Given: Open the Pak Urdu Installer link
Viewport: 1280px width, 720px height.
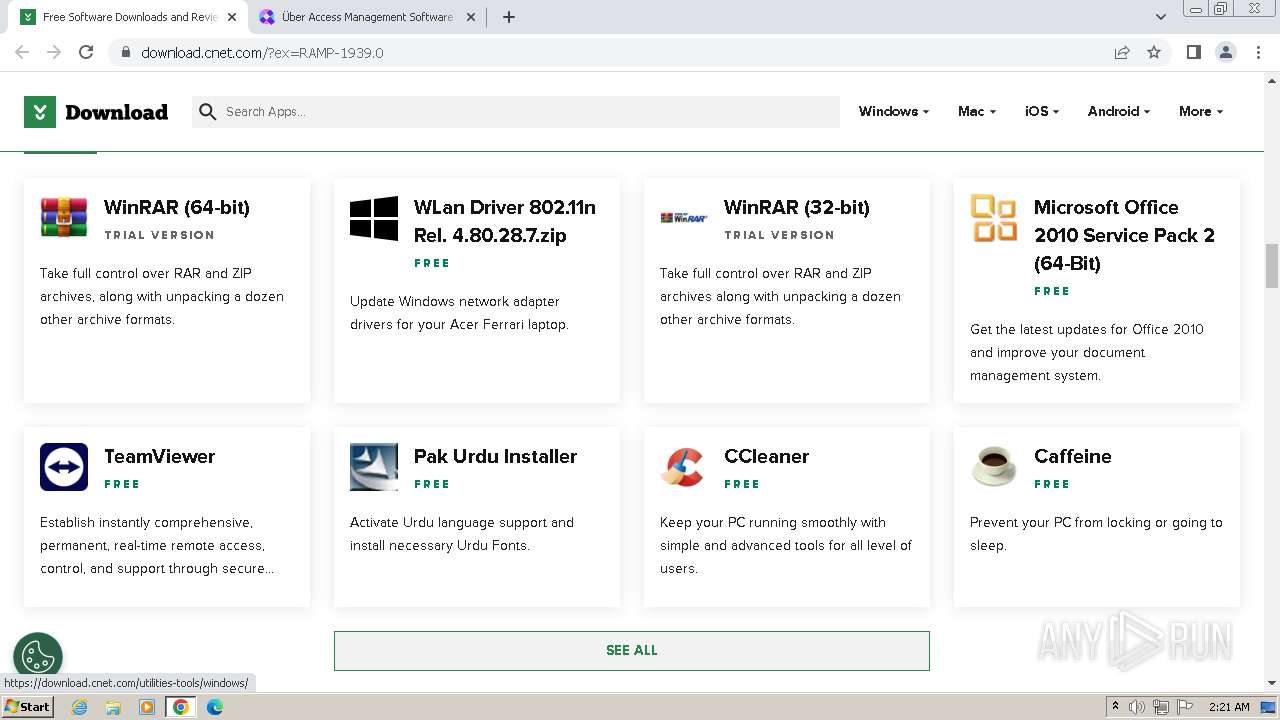Looking at the screenshot, I should click(x=496, y=456).
